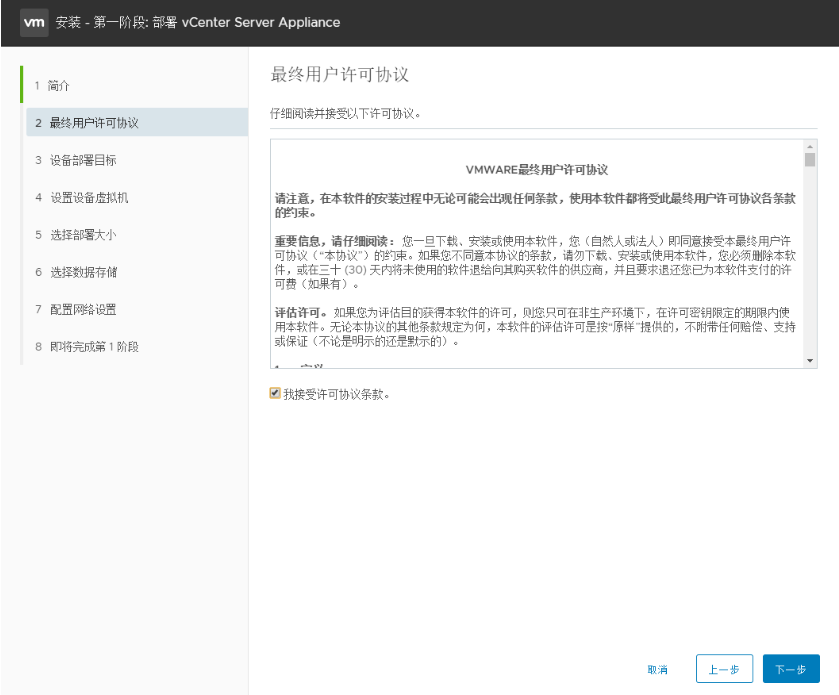Click the 下一步 button
This screenshot has height=695, width=839.
point(790,669)
